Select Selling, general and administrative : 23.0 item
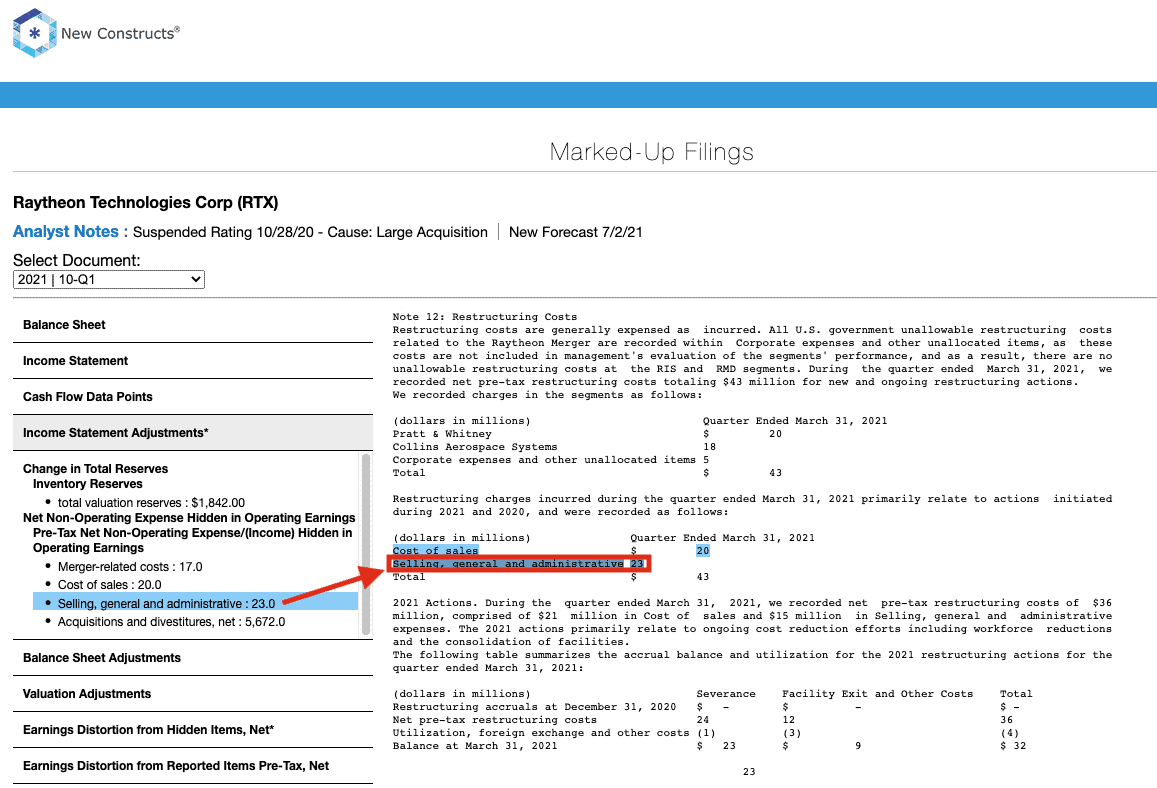Viewport: 1157px width, 788px height. pos(196,603)
